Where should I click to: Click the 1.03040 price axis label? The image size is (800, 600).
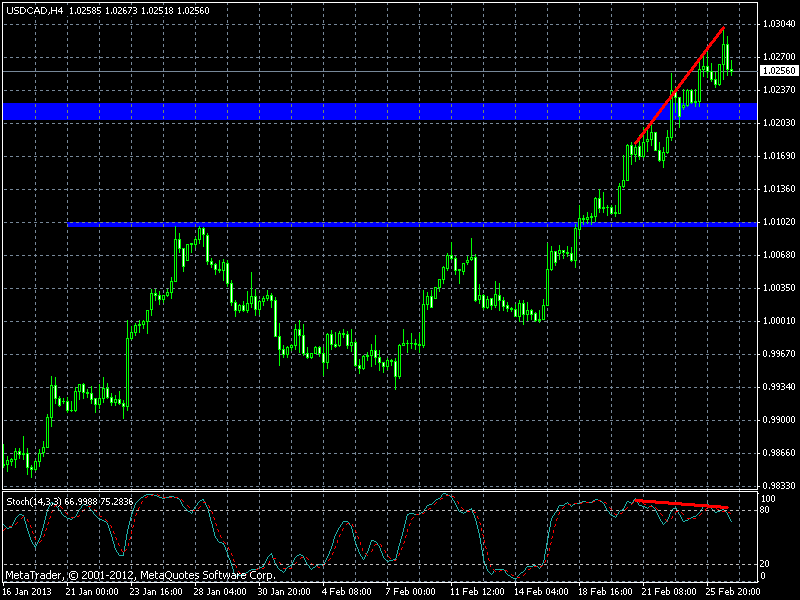click(780, 23)
